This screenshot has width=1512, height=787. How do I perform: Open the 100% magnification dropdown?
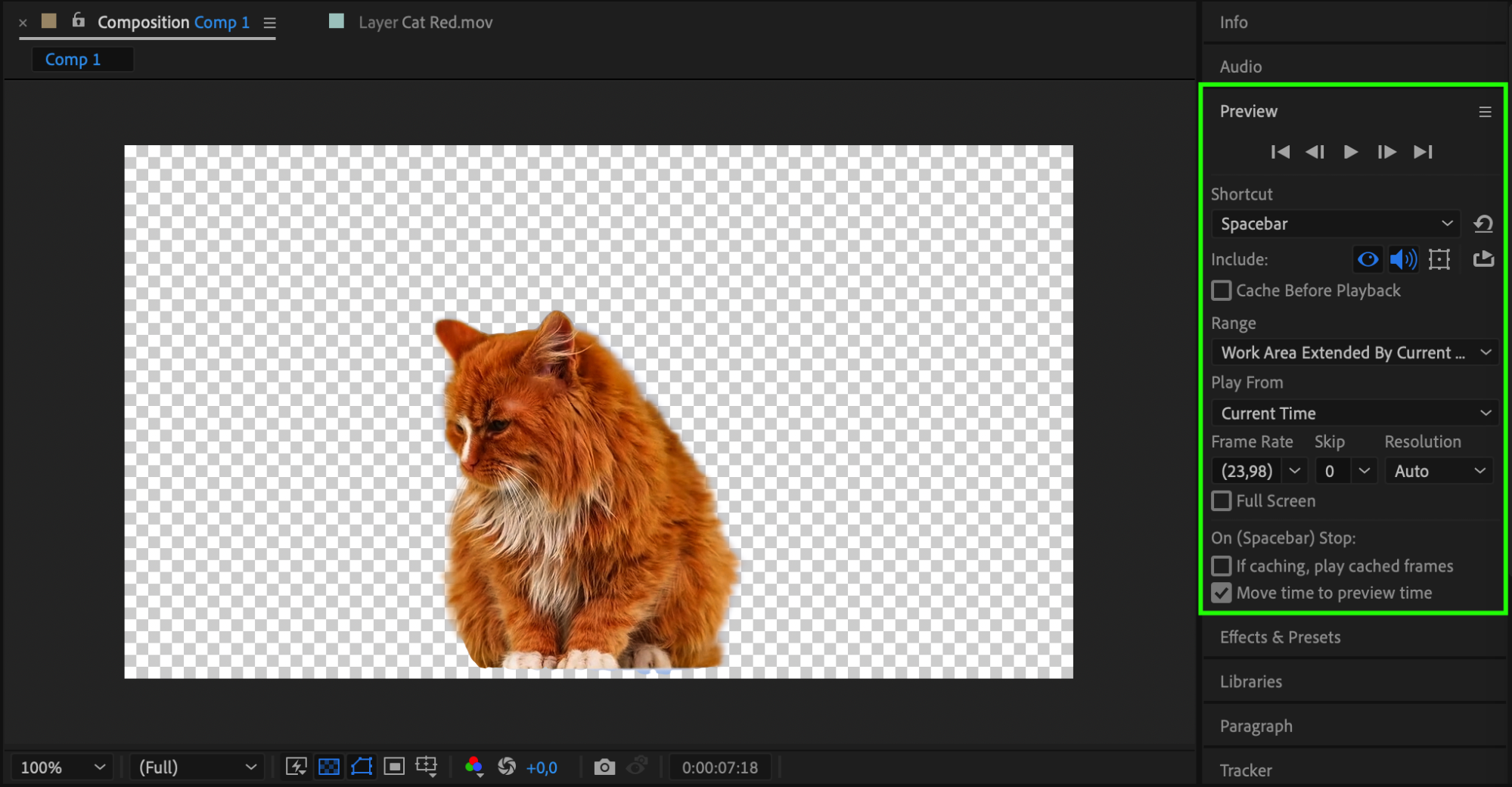pyautogui.click(x=62, y=767)
